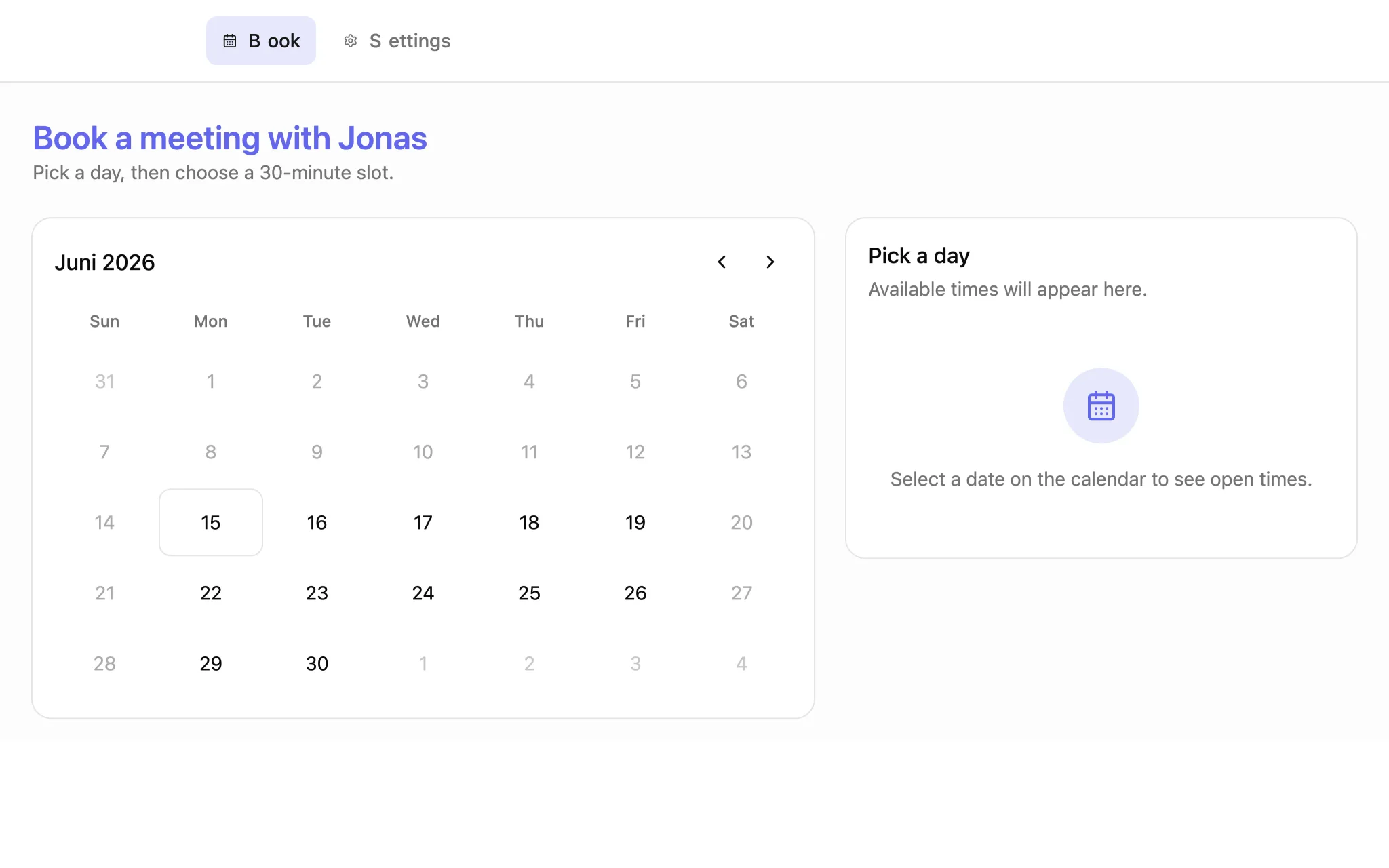
Task: Select June 16 on the calendar
Action: coord(317,522)
